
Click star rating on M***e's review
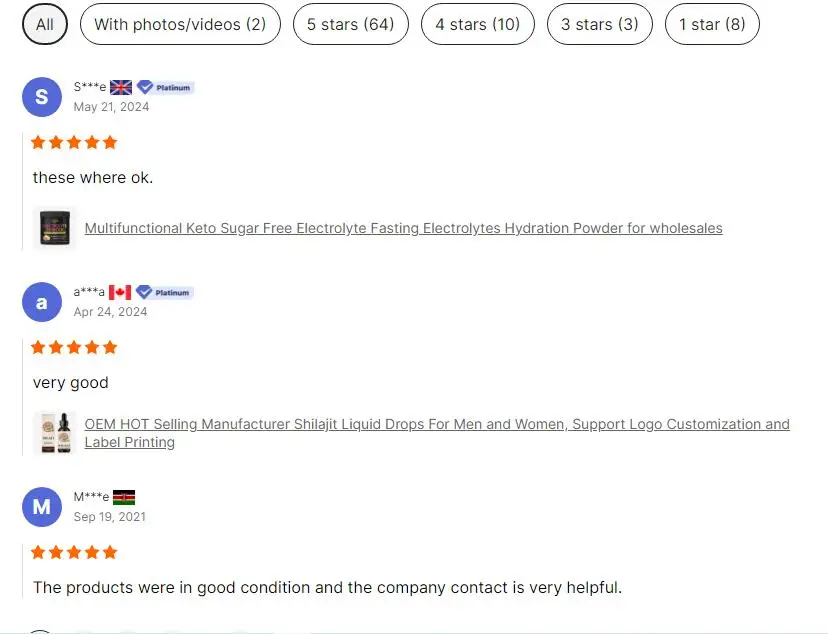(x=74, y=552)
